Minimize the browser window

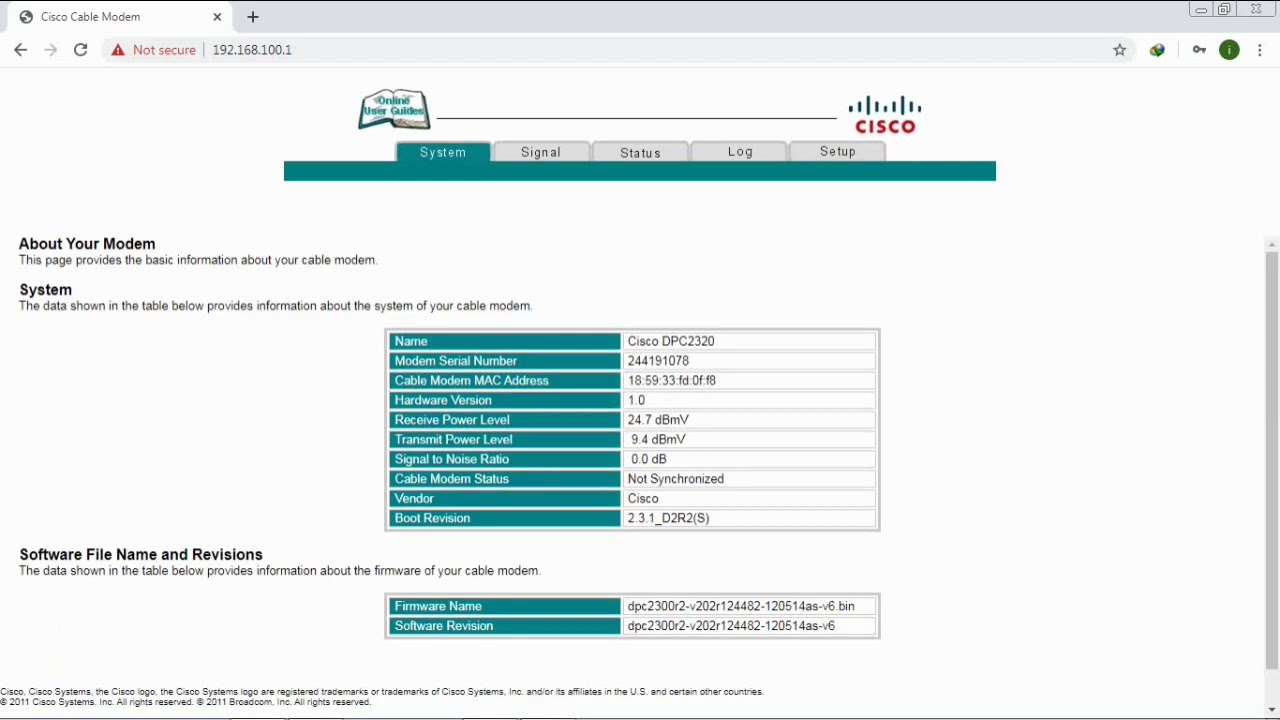pos(1201,10)
